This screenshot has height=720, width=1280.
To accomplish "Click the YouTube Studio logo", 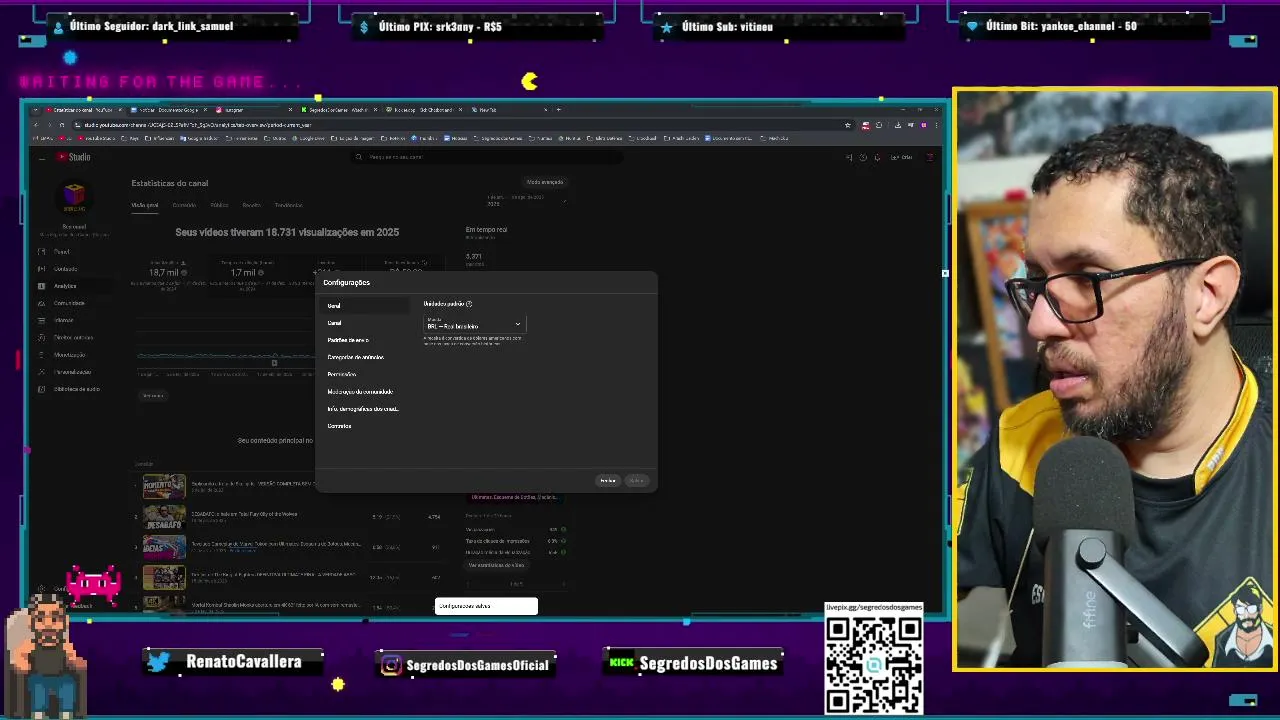I will tap(73, 157).
